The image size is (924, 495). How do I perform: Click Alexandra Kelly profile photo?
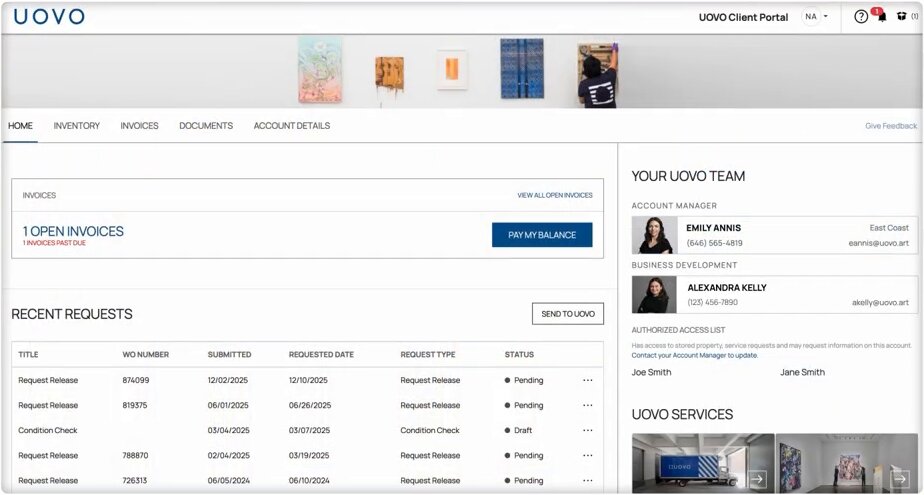654,295
